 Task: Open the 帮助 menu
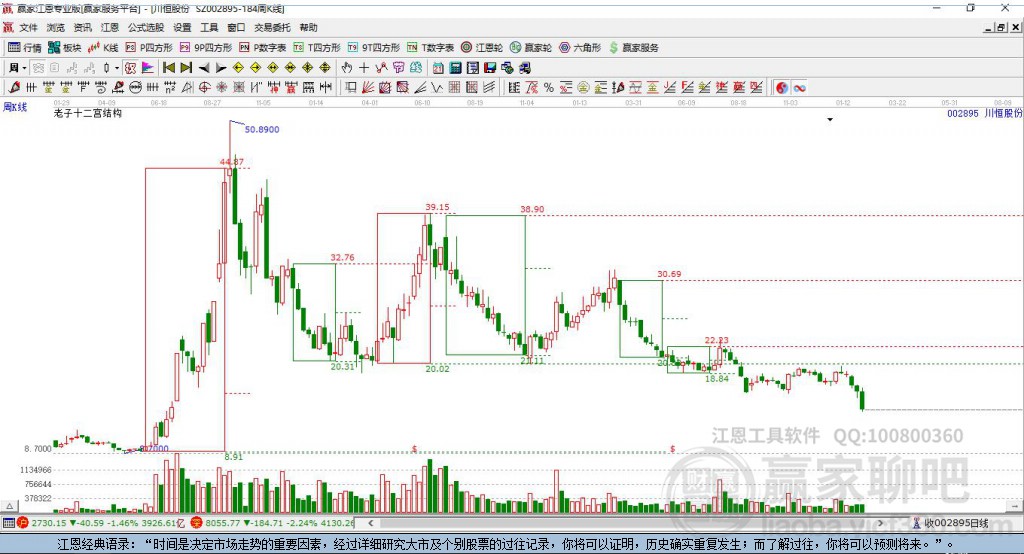tap(308, 27)
